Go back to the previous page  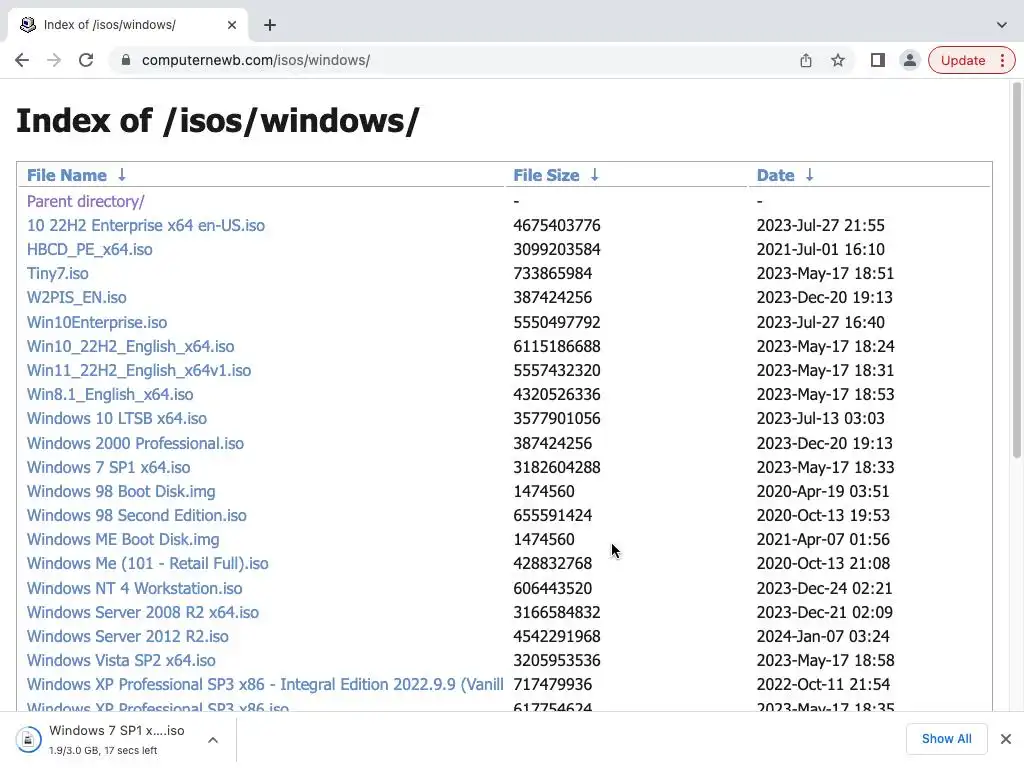point(22,60)
